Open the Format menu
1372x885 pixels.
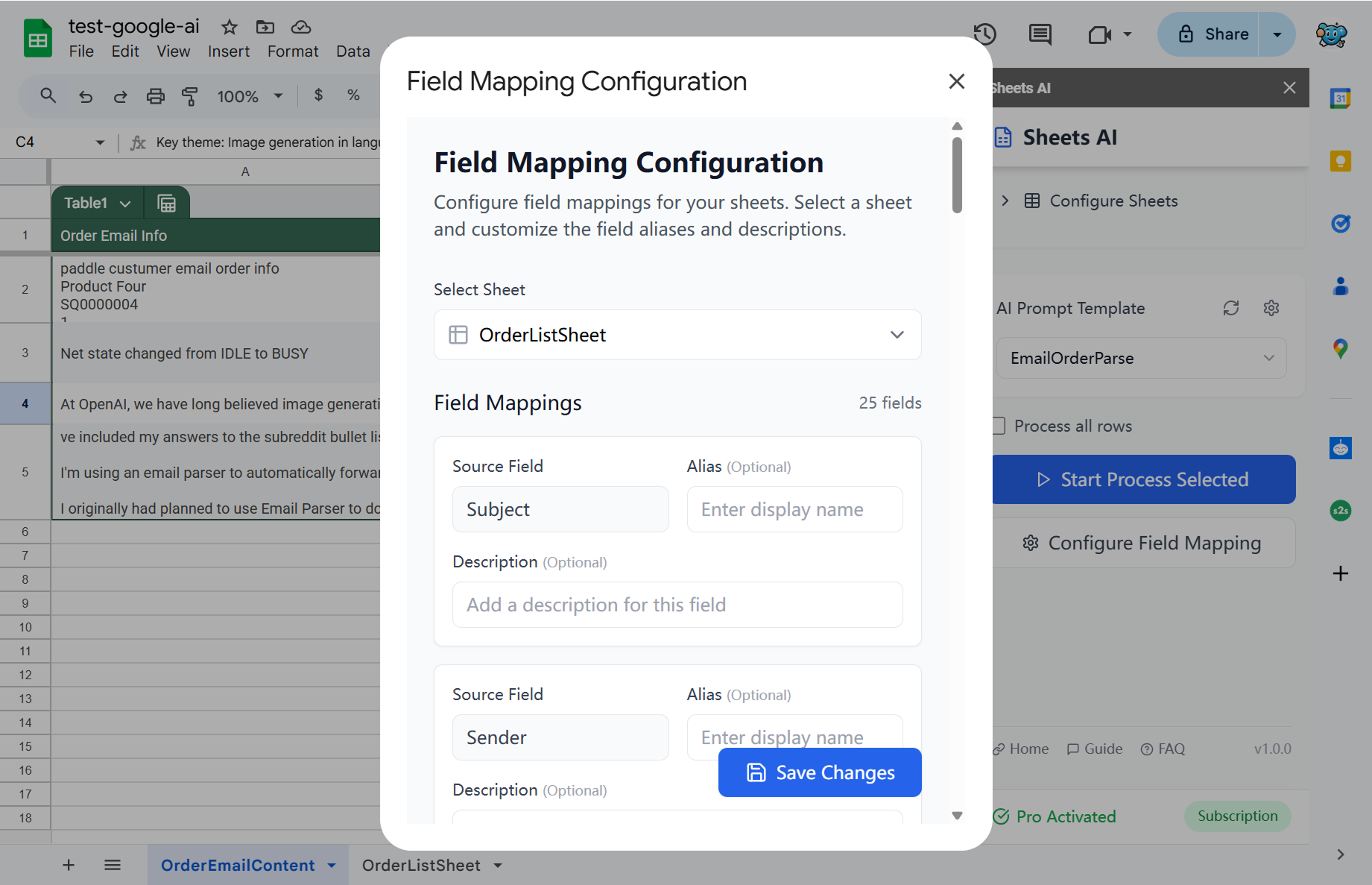tap(292, 51)
